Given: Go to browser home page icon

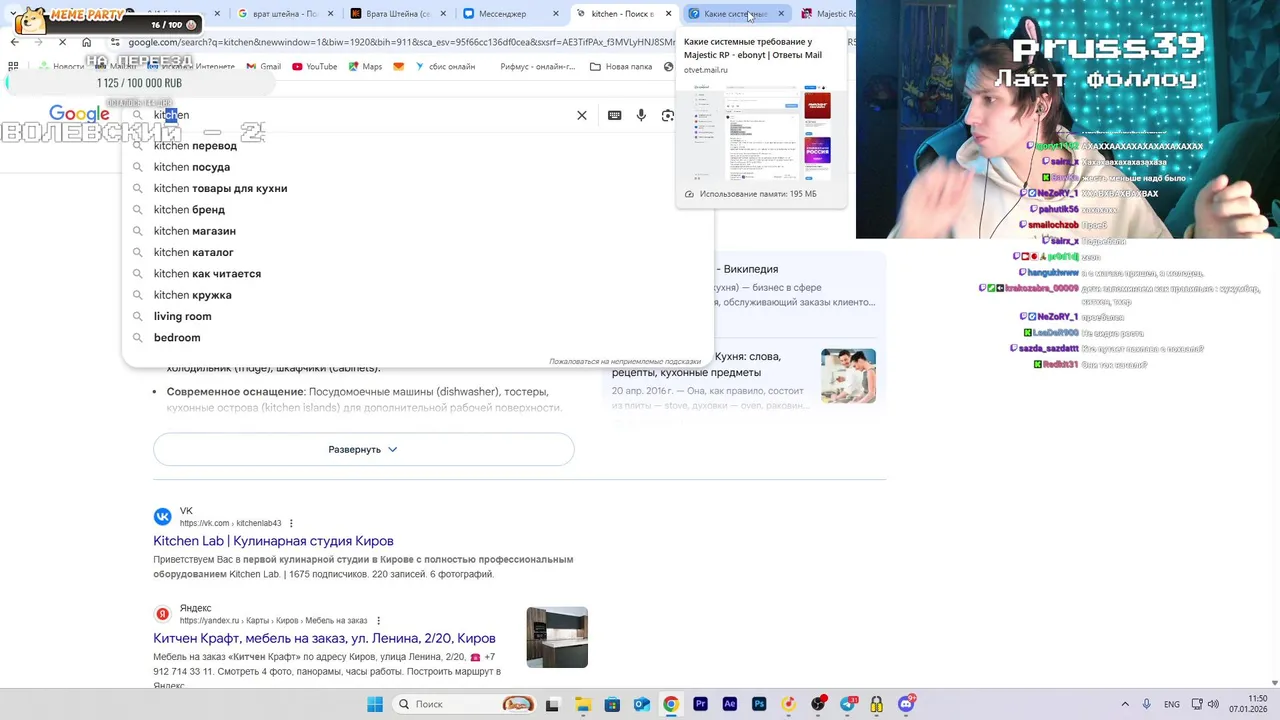Looking at the screenshot, I should [87, 42].
